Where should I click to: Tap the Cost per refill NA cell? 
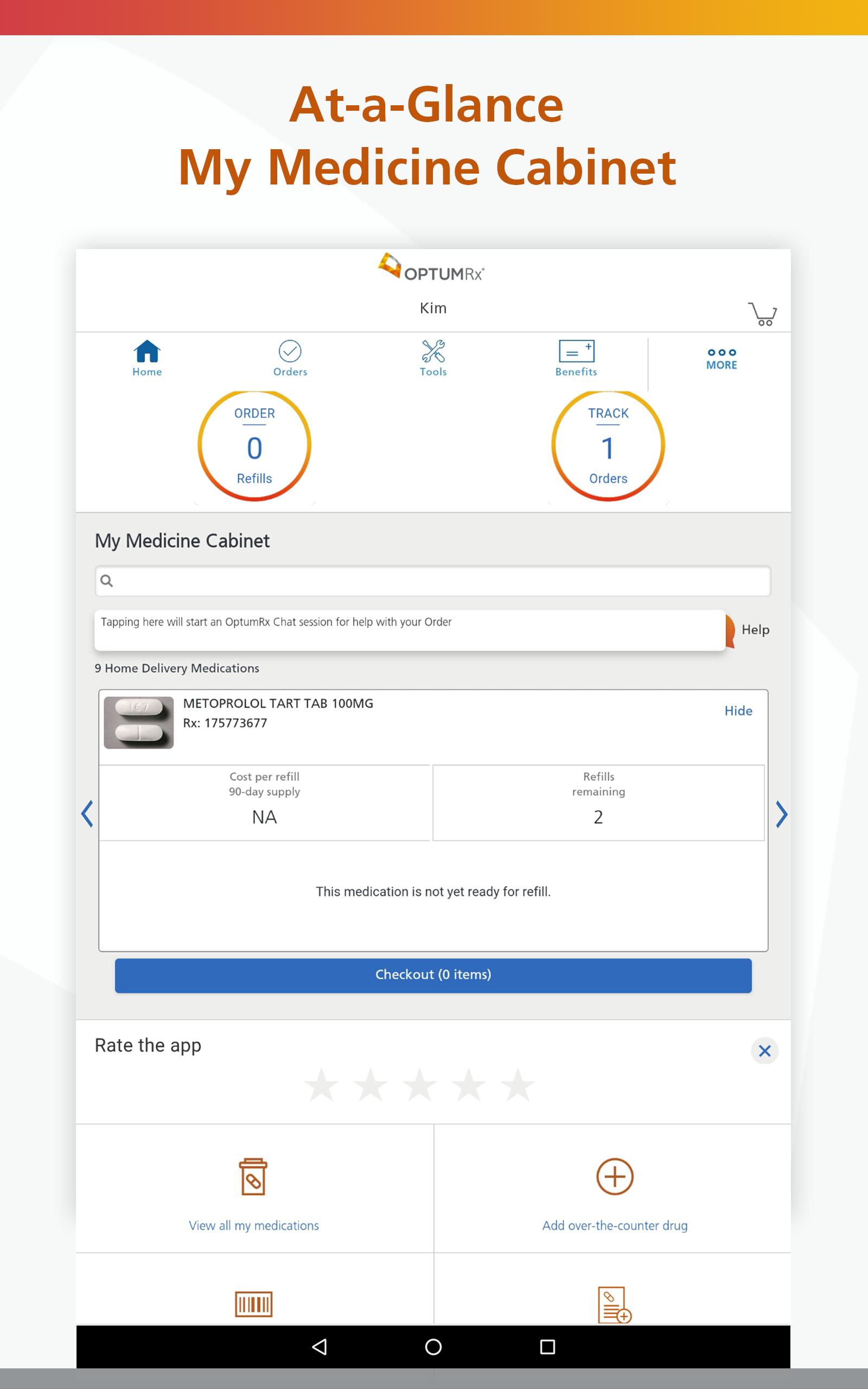265,802
